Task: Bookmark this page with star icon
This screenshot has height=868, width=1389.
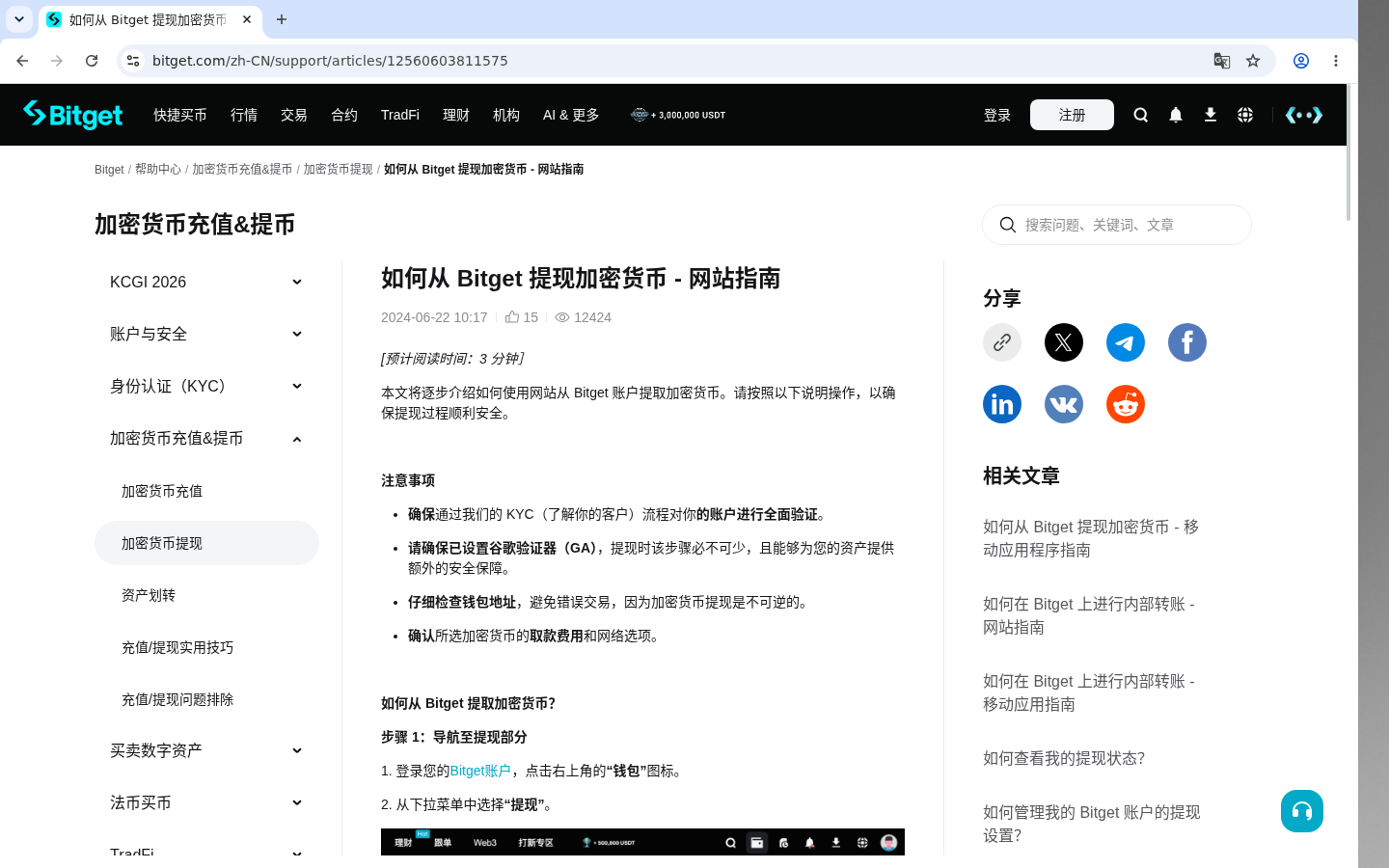Action: click(1253, 61)
